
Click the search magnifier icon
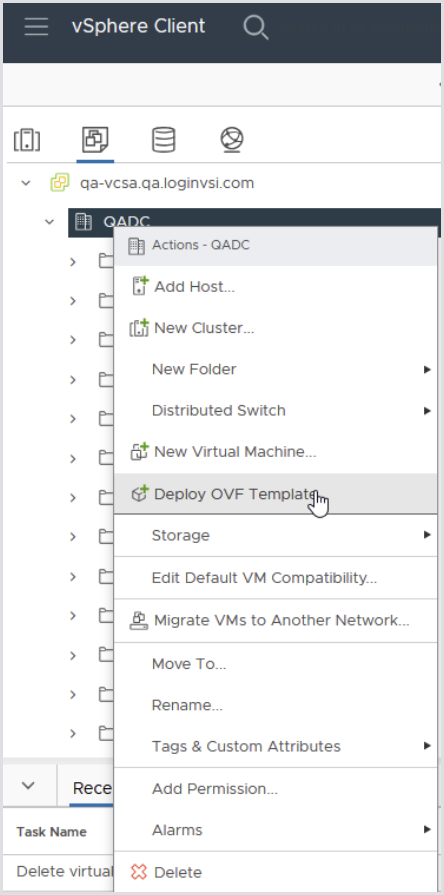click(255, 27)
